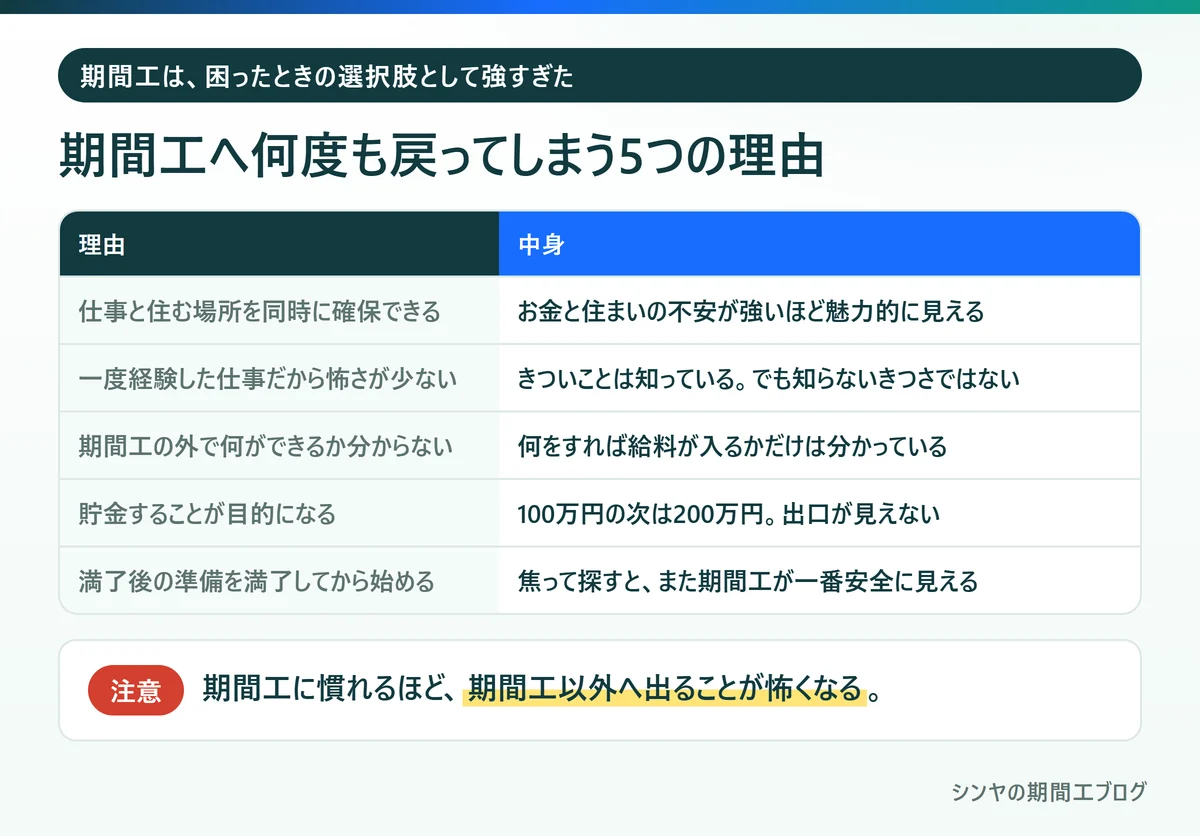This screenshot has width=1200, height=836.
Task: Click the highlighted phrase 期間工以外へ出ることが怖くなる
Action: click(x=664, y=690)
